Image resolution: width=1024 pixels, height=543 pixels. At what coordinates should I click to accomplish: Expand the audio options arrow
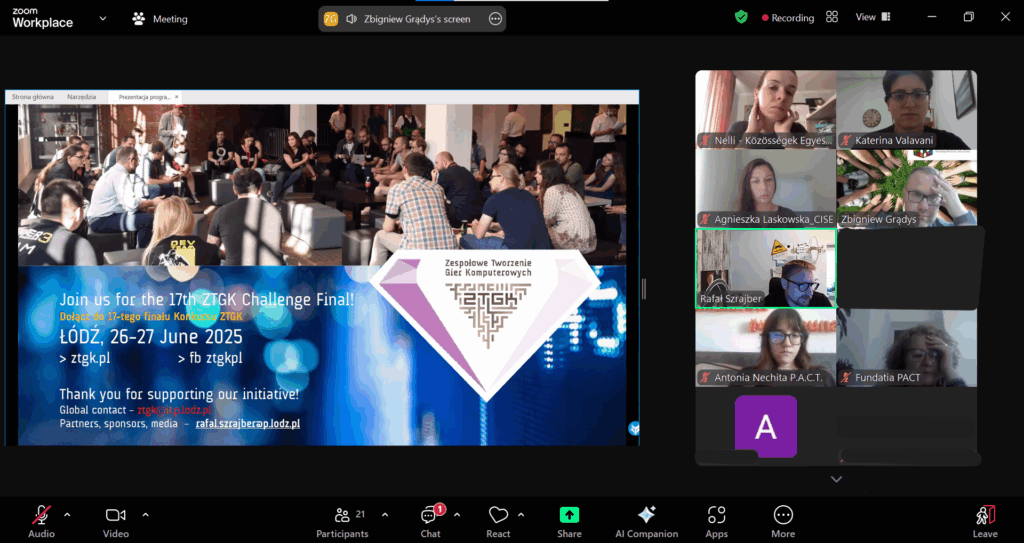(67, 515)
